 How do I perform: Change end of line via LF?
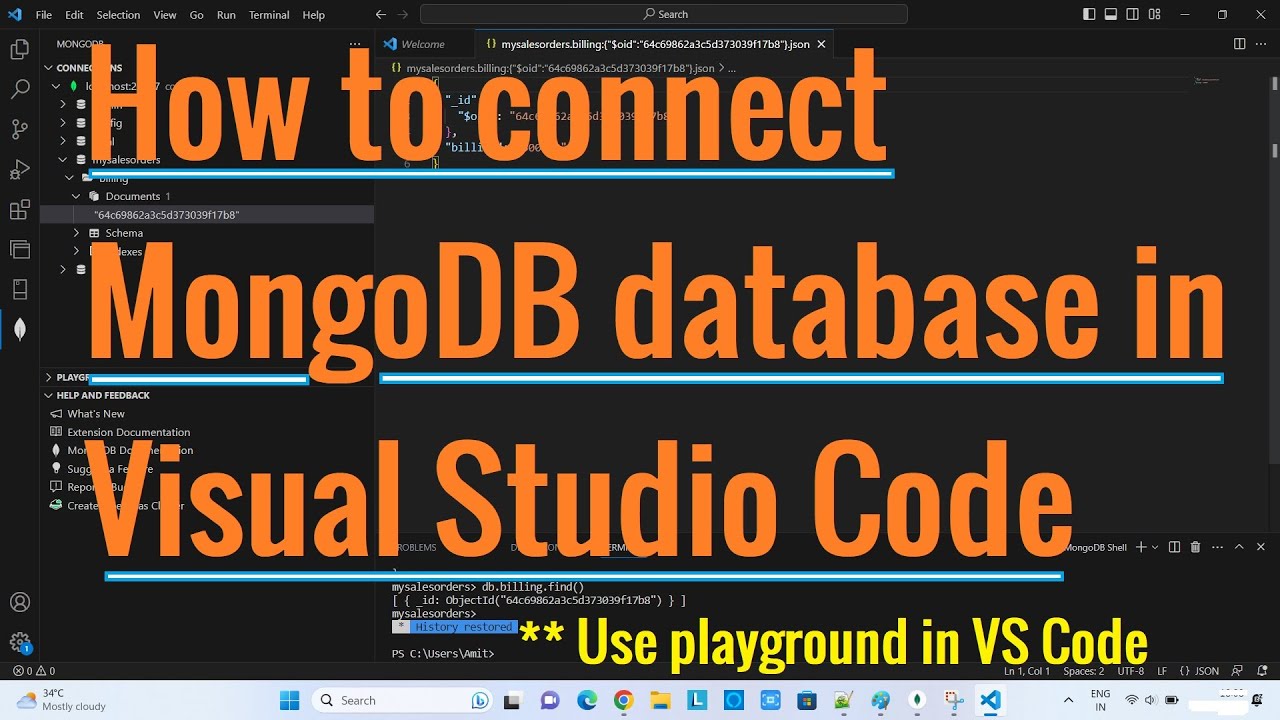tap(1162, 671)
